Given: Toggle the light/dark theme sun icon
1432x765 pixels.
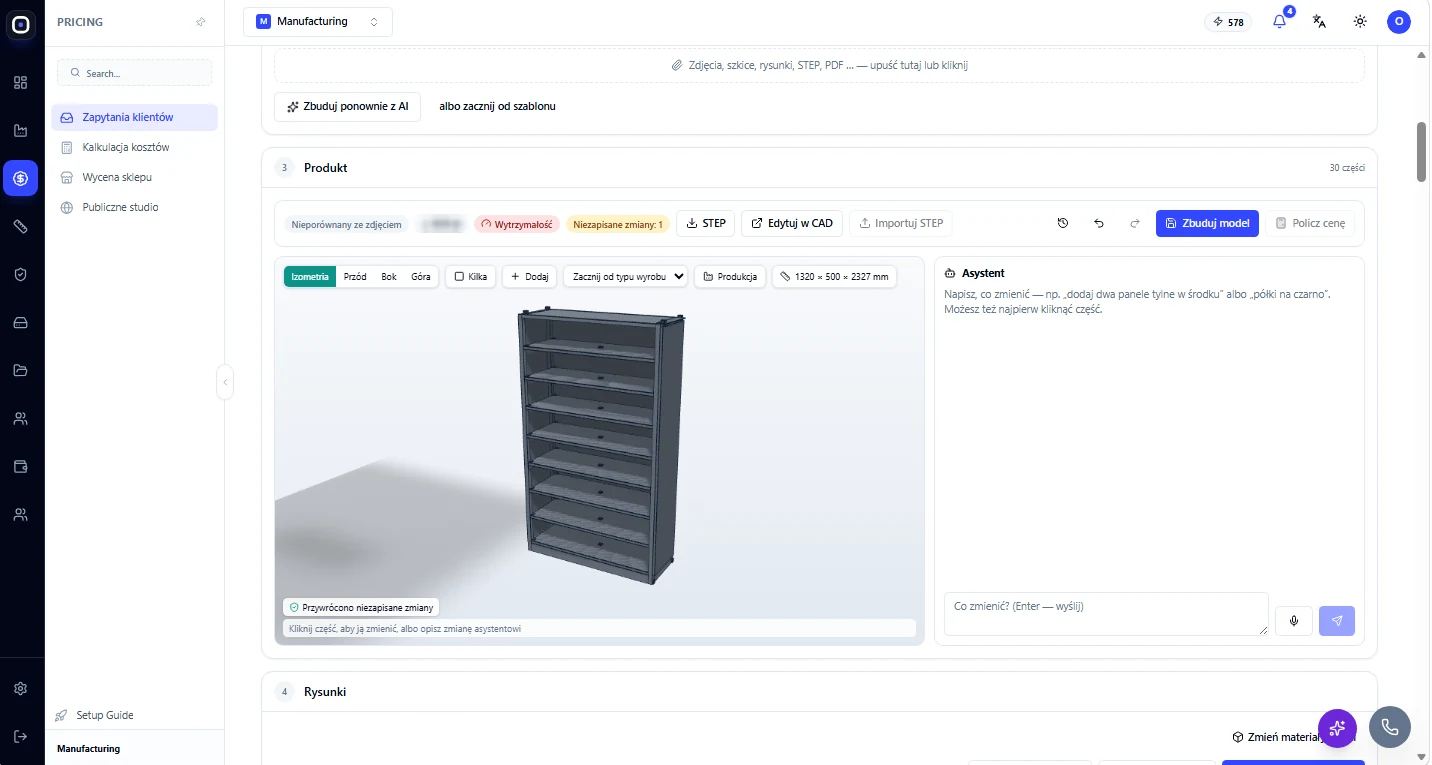Looking at the screenshot, I should pyautogui.click(x=1360, y=21).
